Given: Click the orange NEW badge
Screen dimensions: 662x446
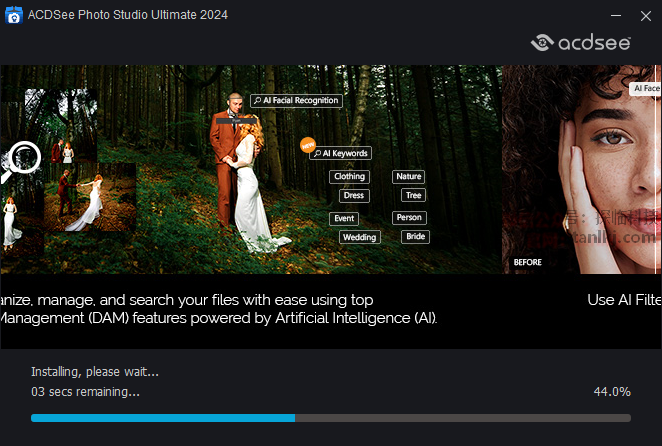Looking at the screenshot, I should pos(308,145).
